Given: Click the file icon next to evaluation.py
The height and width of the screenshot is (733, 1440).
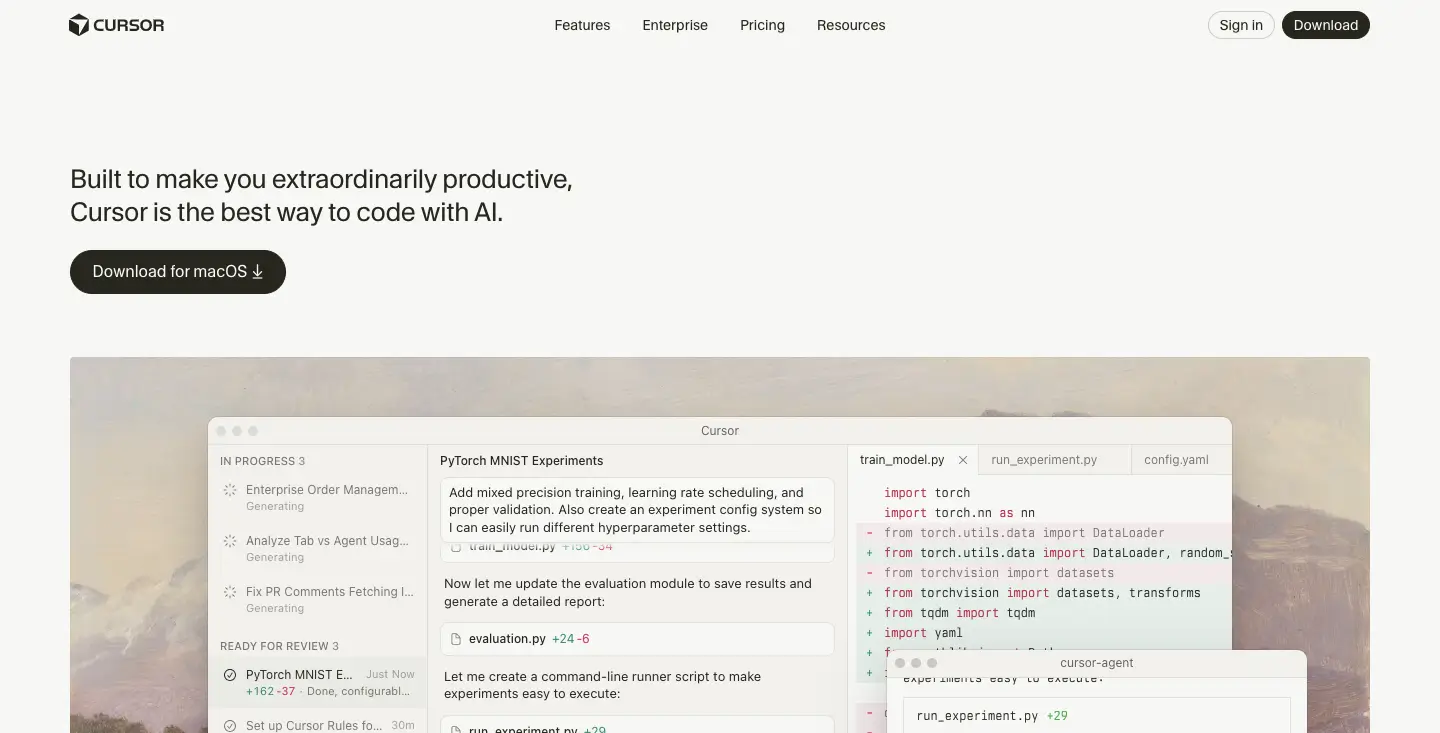Looking at the screenshot, I should [456, 638].
